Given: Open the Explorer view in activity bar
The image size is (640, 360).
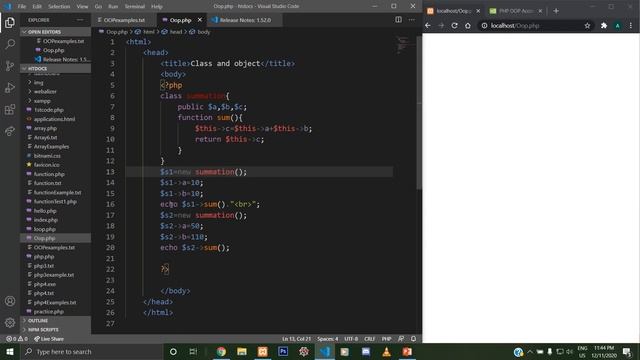Looking at the screenshot, I should pyautogui.click(x=10, y=22).
